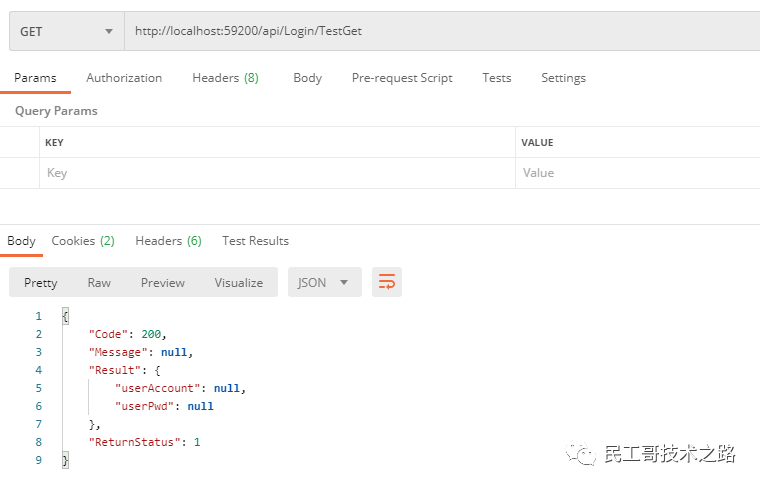This screenshot has height=487, width=760.
Task: Click the "ReturnStatus" key in response
Action: (135, 442)
